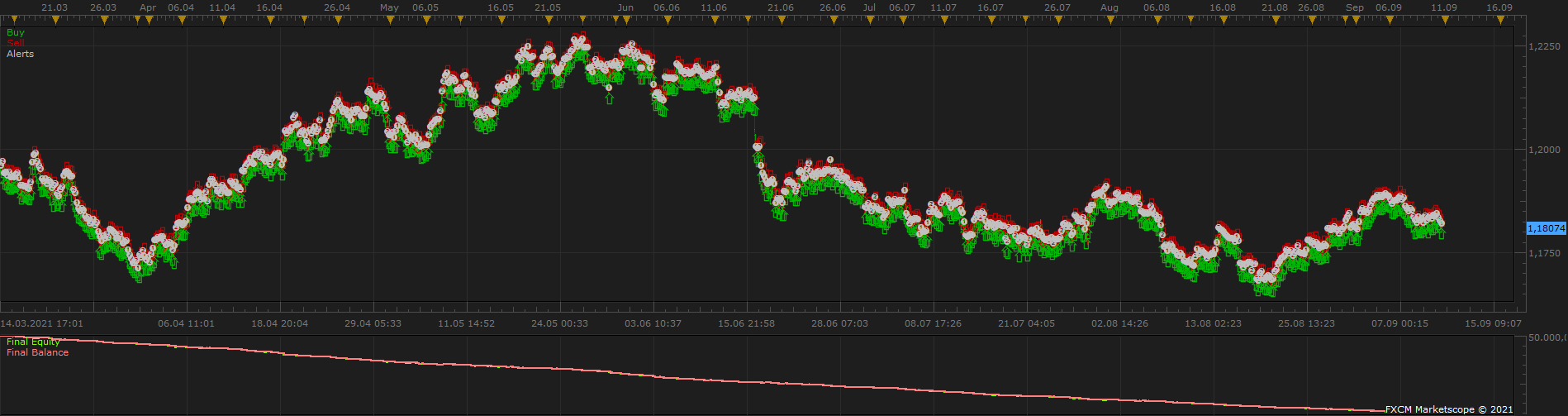
Task: Click the 26.07 date label on top axis
Action: 1057,7
